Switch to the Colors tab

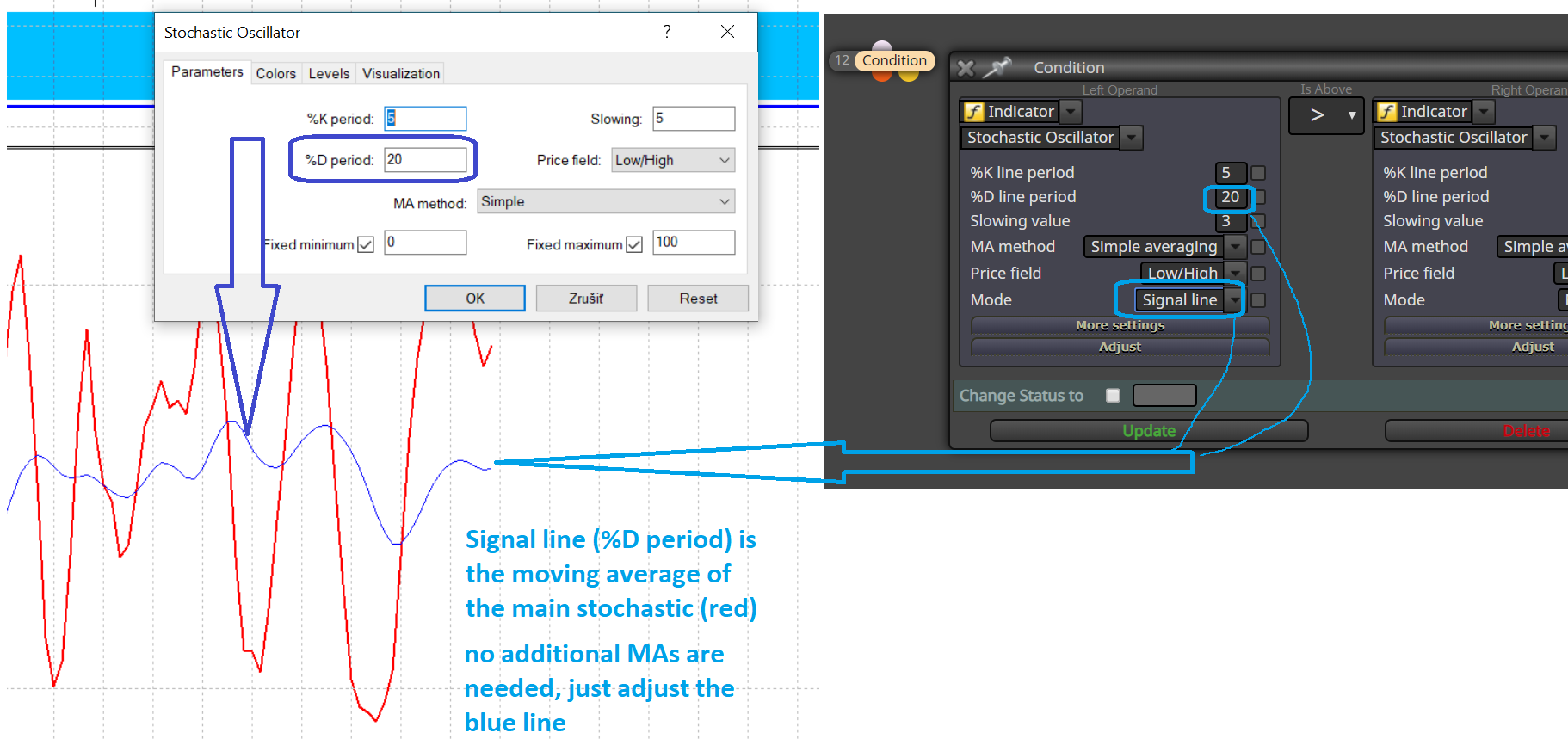tap(276, 74)
